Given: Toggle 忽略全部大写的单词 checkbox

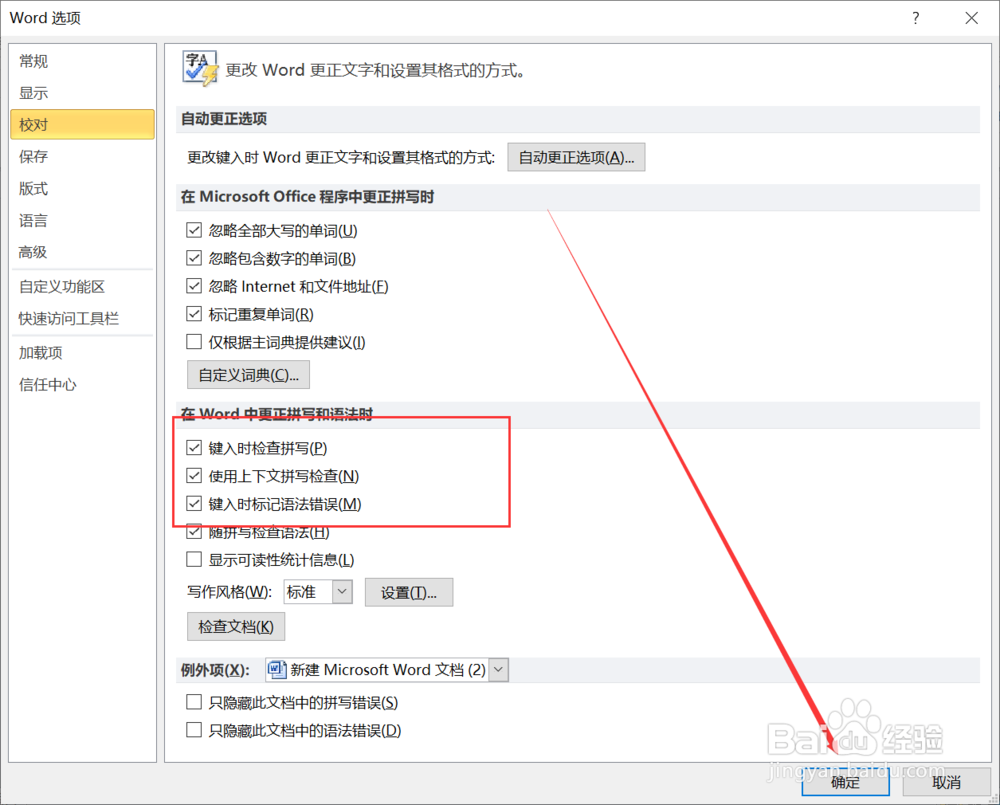Looking at the screenshot, I should [x=194, y=230].
